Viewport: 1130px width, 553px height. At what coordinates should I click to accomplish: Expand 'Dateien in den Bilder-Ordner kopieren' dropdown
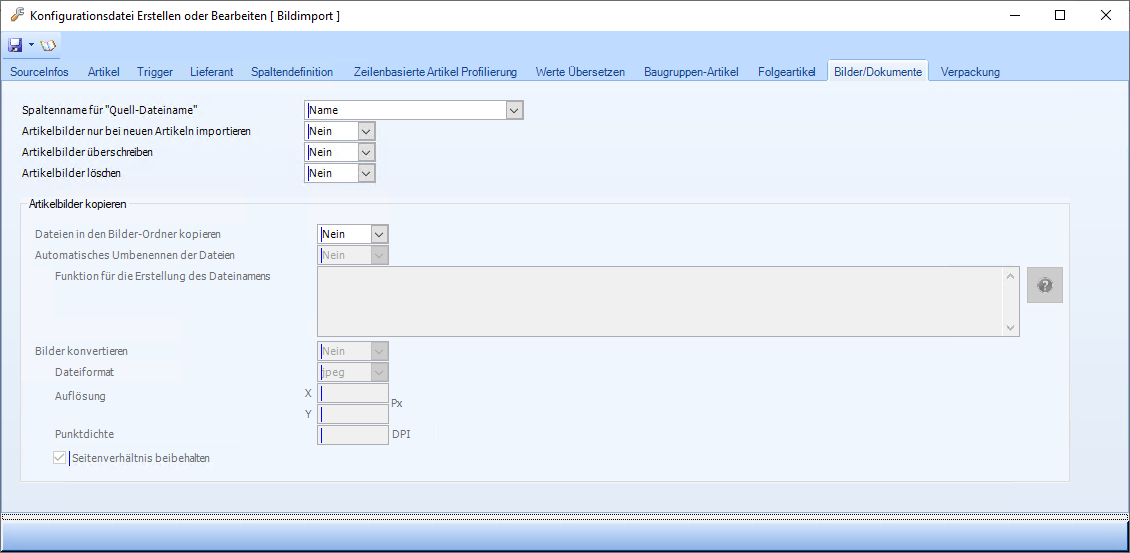coord(378,234)
